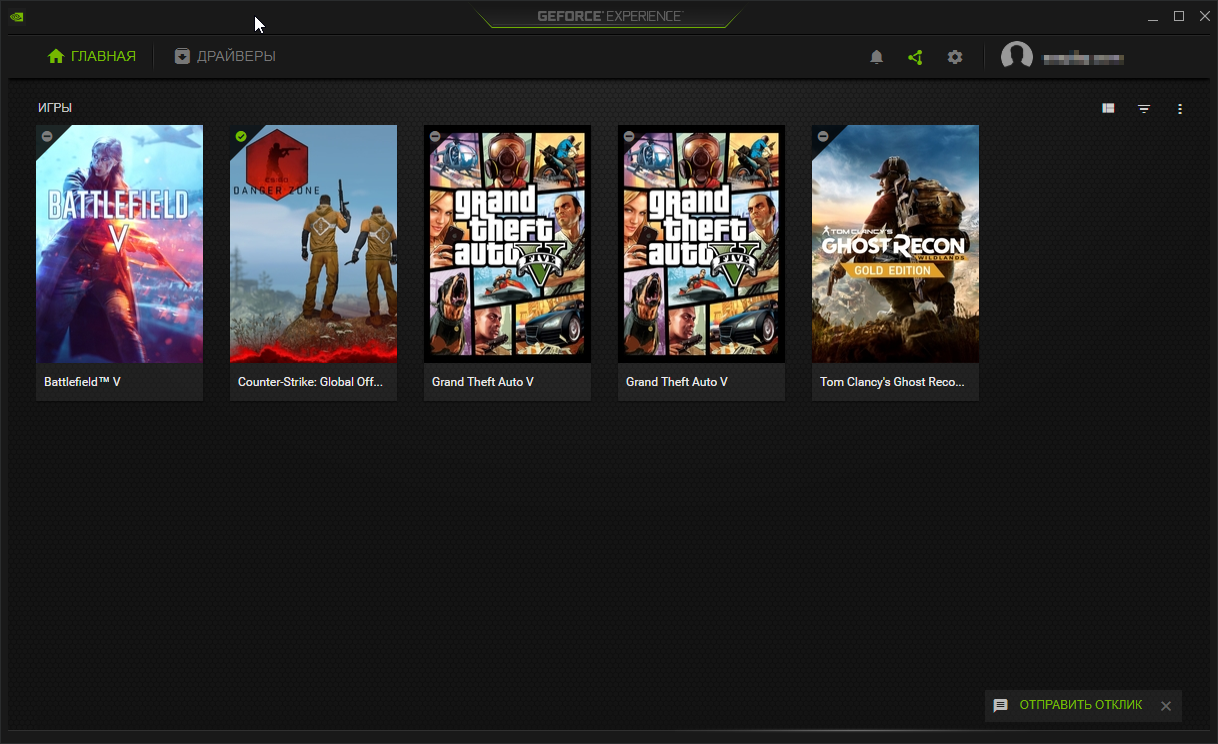Select Battlefield V cover art
The image size is (1218, 744).
[119, 243]
